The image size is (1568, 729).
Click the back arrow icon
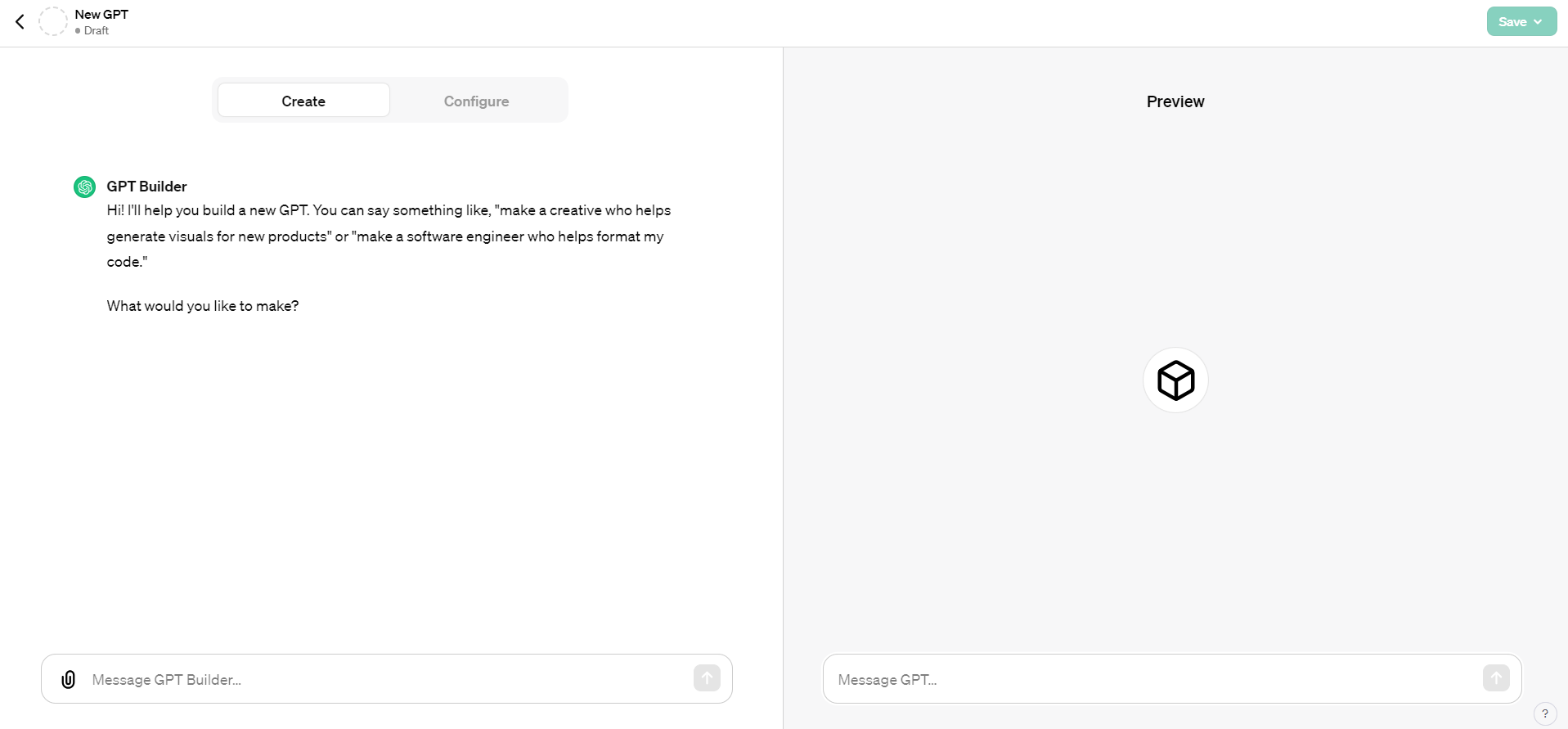pos(20,22)
